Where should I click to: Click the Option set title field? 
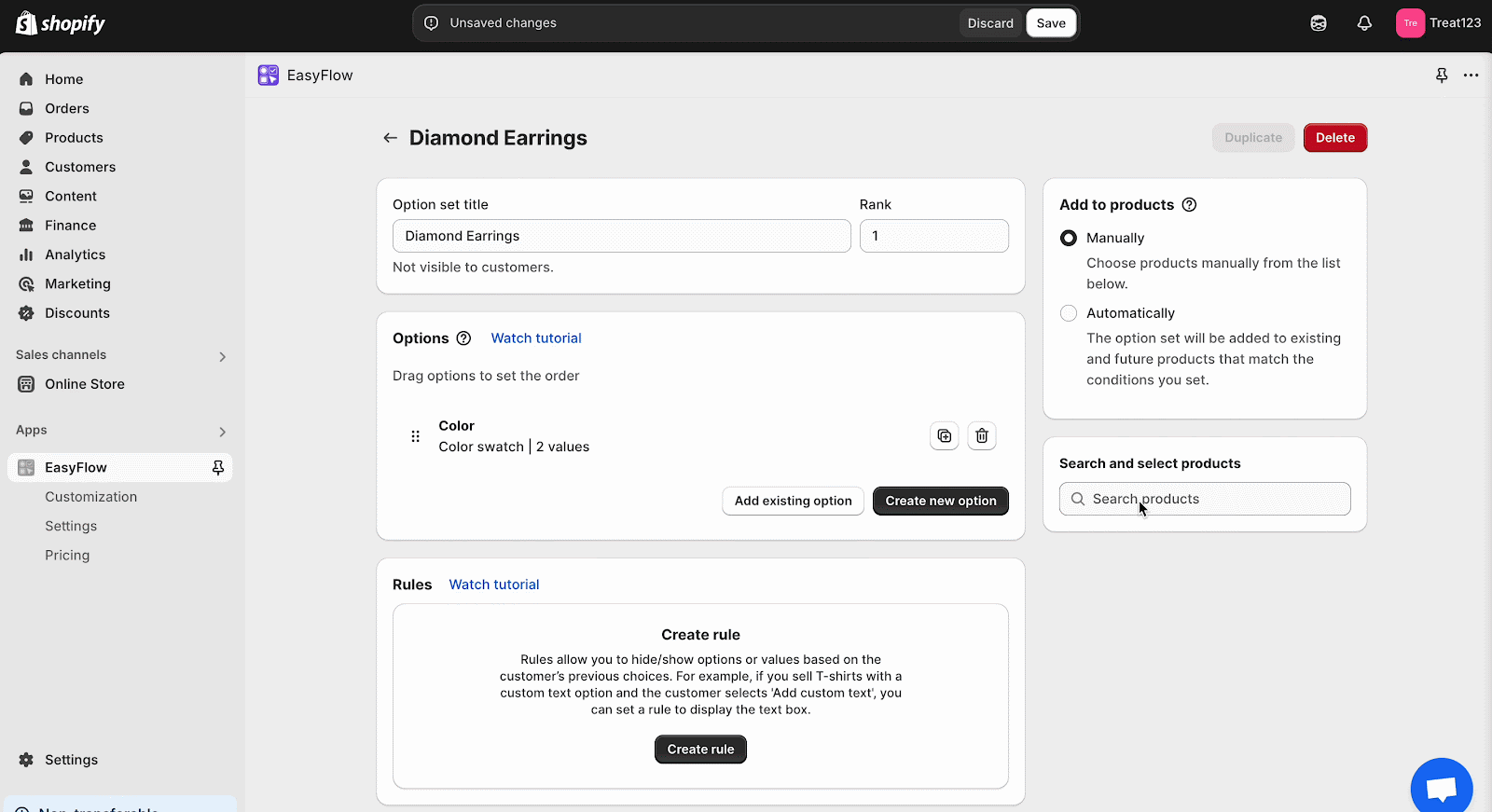622,236
